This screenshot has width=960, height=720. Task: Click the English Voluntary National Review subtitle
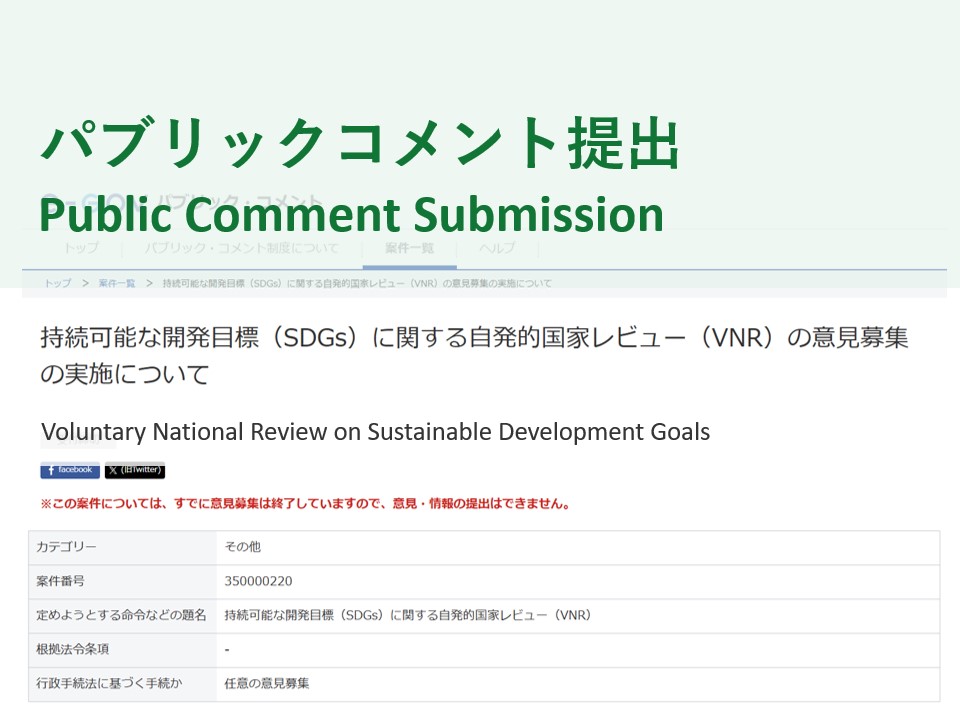pyautogui.click(x=375, y=432)
